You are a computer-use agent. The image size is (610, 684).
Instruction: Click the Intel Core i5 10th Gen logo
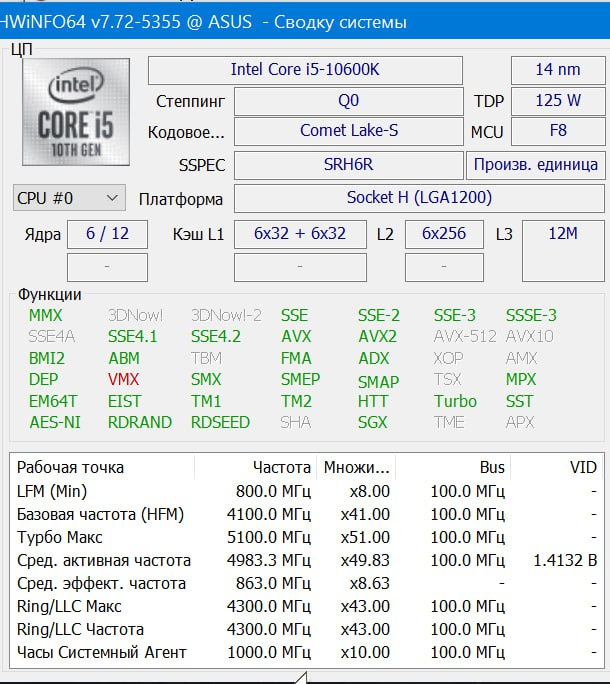(76, 112)
